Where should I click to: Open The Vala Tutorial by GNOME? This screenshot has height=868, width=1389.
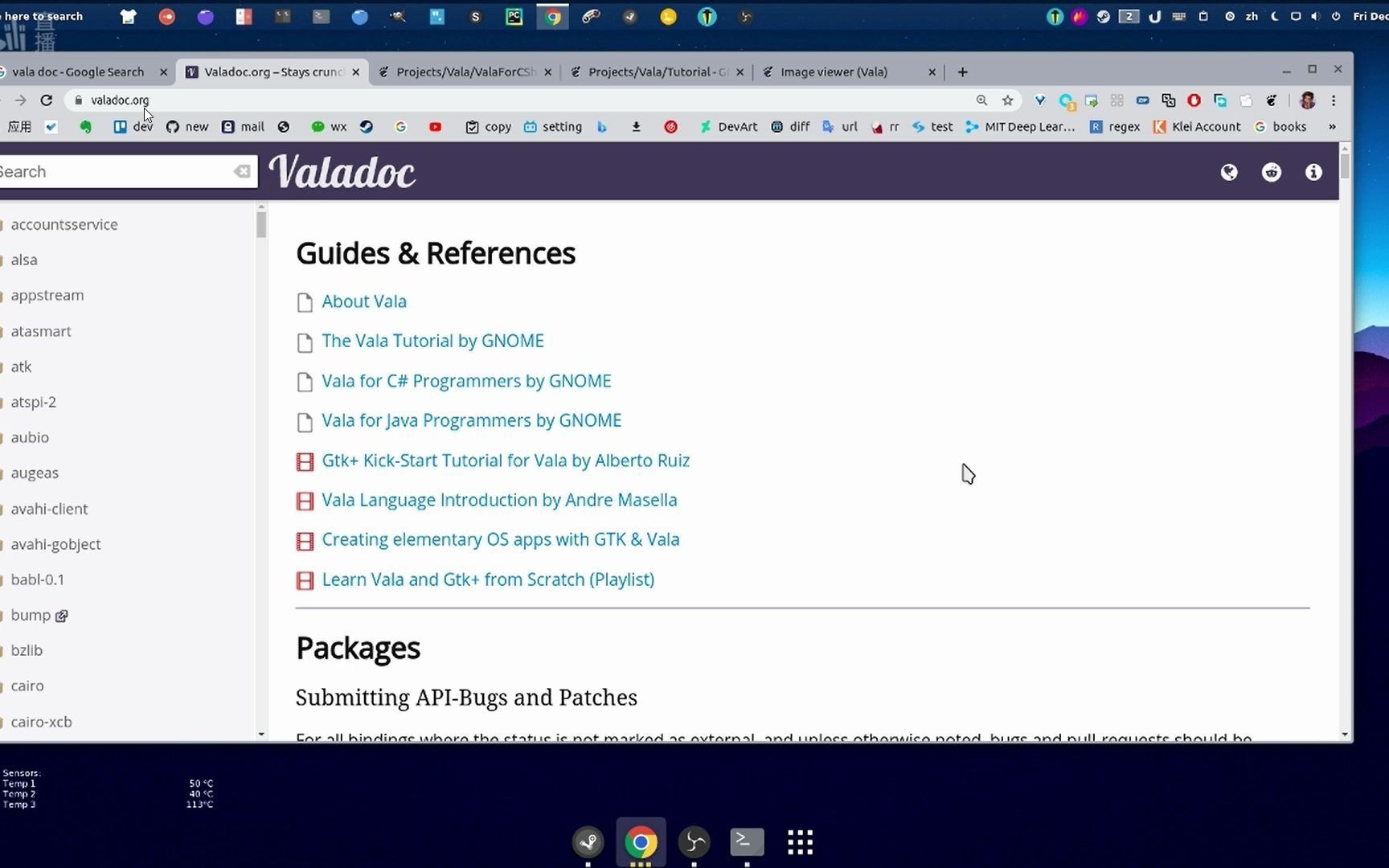432,341
